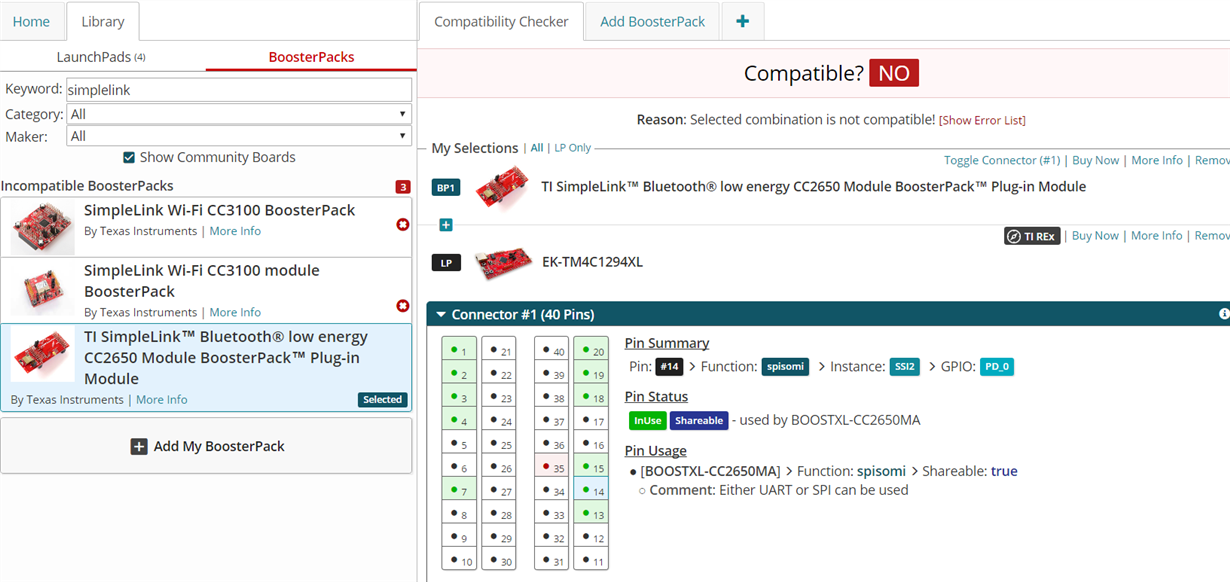1230x582 pixels.
Task: Open the Maker dropdown
Action: click(239, 136)
